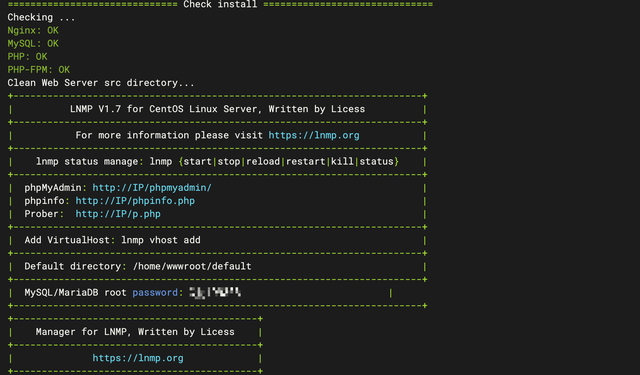Click the 'lnmp vhost add' command text
The width and height of the screenshot is (640, 375).
click(x=161, y=240)
